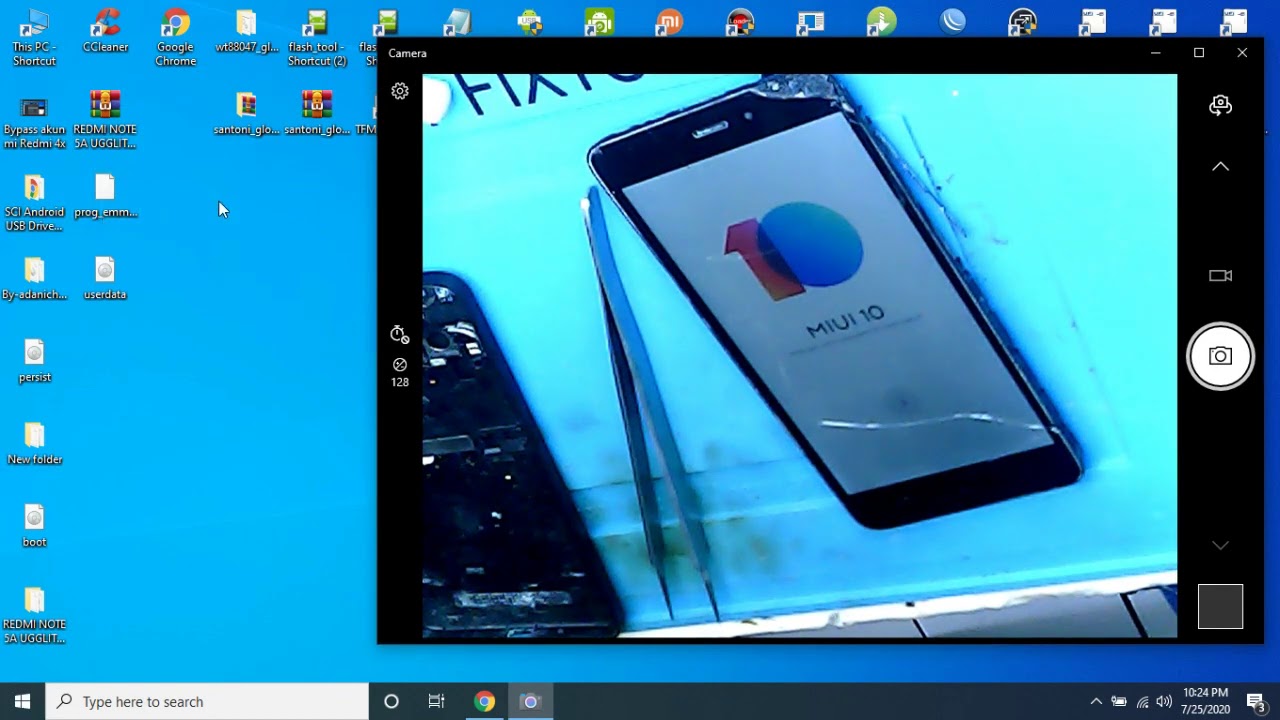Image resolution: width=1280 pixels, height=720 pixels.
Task: Open Task View on the taskbar
Action: point(437,701)
